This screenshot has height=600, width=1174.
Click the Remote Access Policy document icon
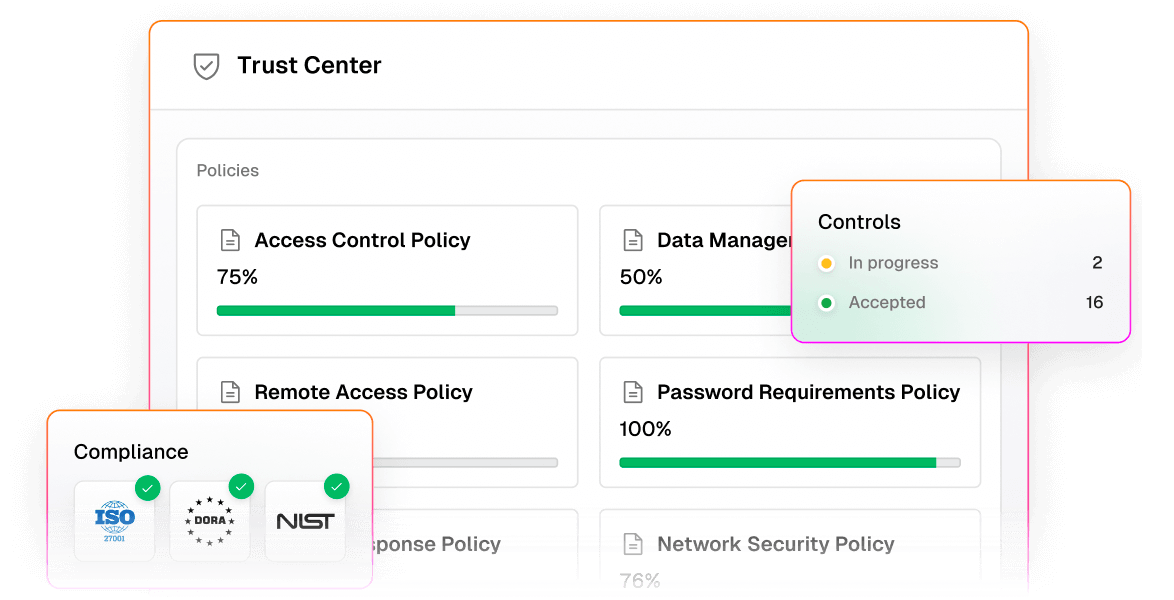[231, 392]
